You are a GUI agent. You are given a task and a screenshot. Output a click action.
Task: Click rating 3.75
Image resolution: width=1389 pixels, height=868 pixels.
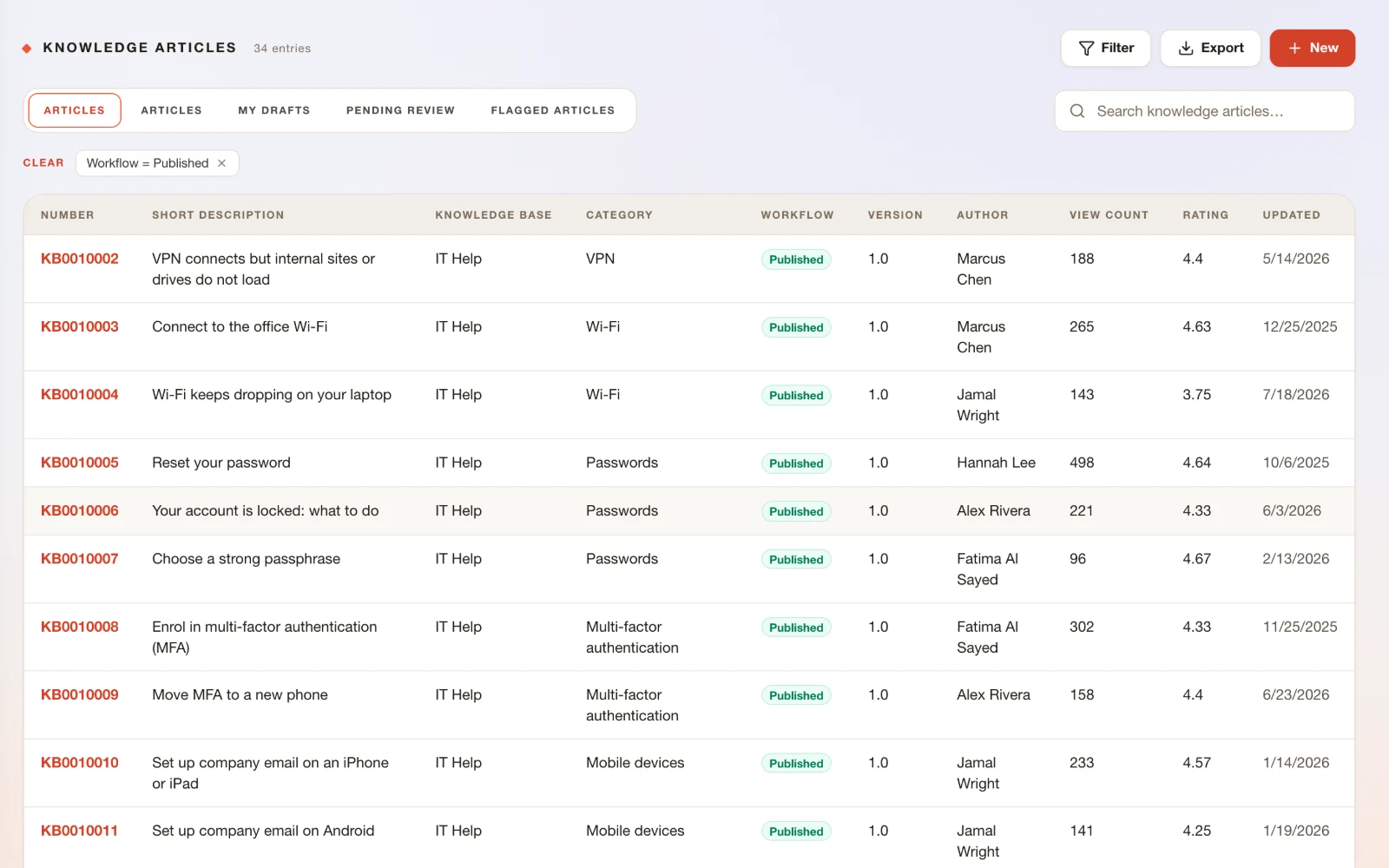coord(1196,394)
